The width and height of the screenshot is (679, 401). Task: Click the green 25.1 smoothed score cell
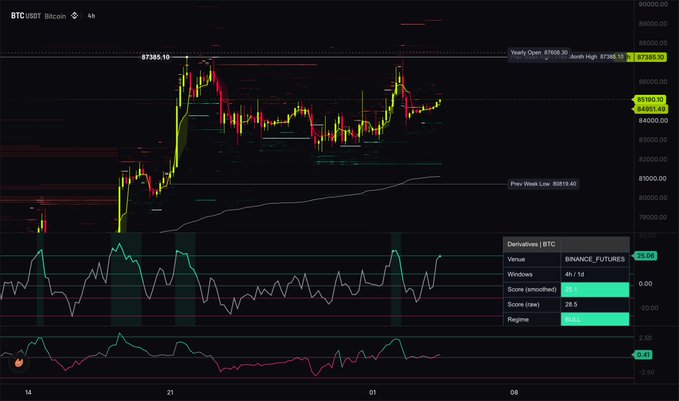pos(595,289)
